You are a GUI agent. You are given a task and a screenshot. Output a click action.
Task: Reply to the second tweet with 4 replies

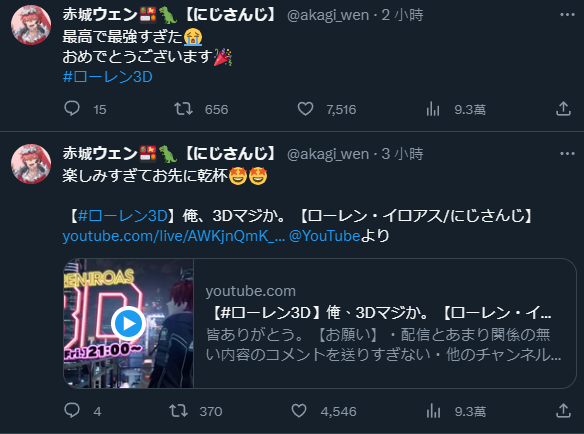coord(72,411)
